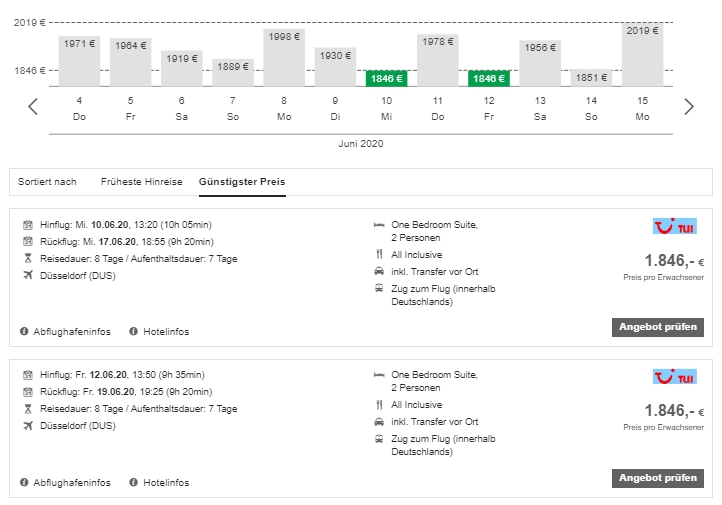This screenshot has height=505, width=722.
Task: Click the right arrow to show later dates
Action: [688, 107]
